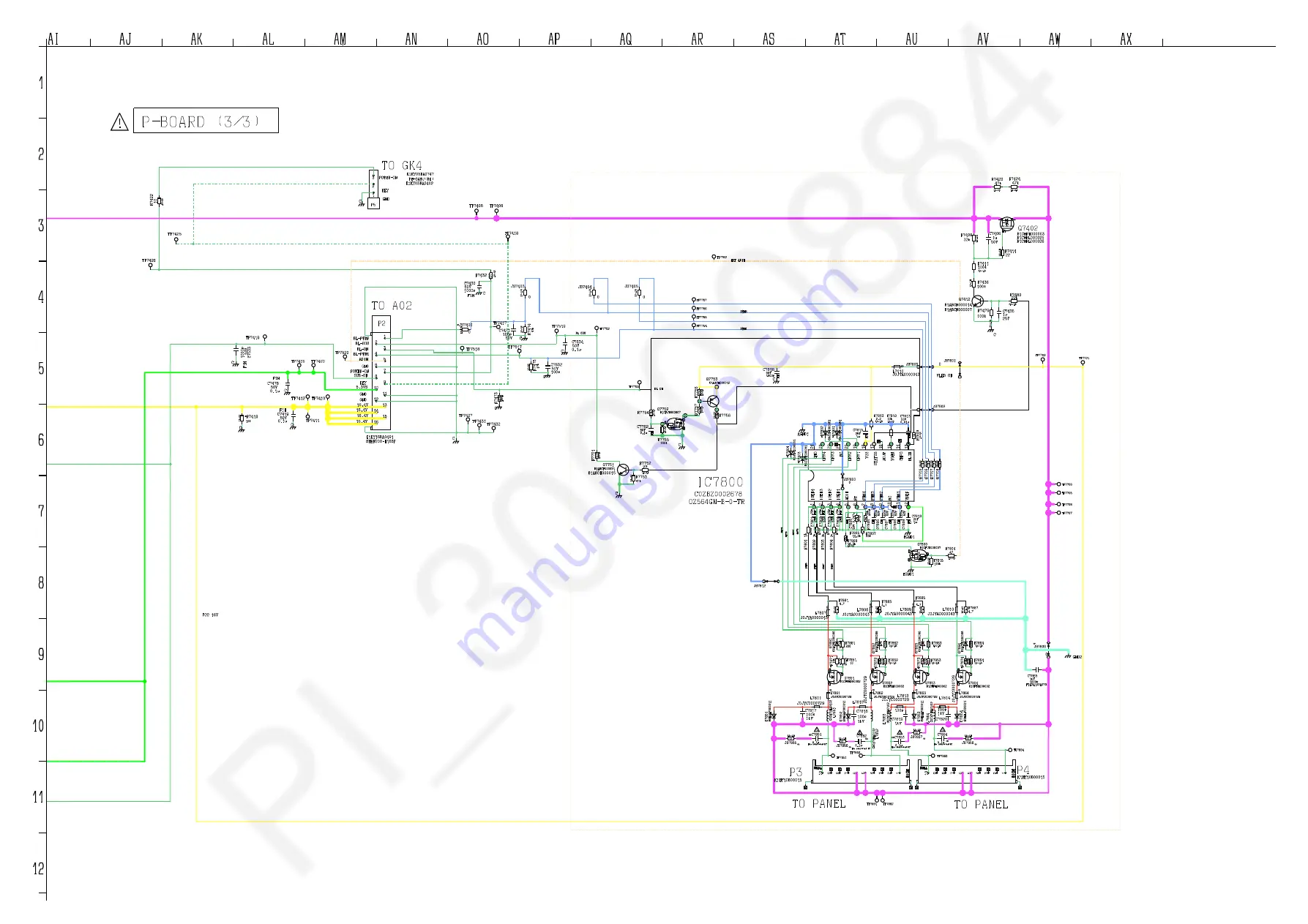
Task: Click the TF7426 test point circle
Action: point(151,266)
